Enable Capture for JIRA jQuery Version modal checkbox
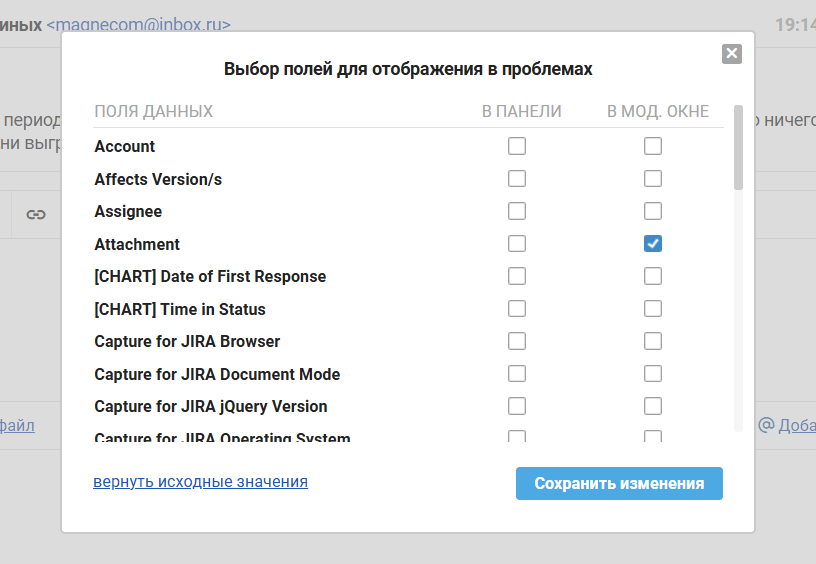The image size is (816, 564). pos(653,406)
